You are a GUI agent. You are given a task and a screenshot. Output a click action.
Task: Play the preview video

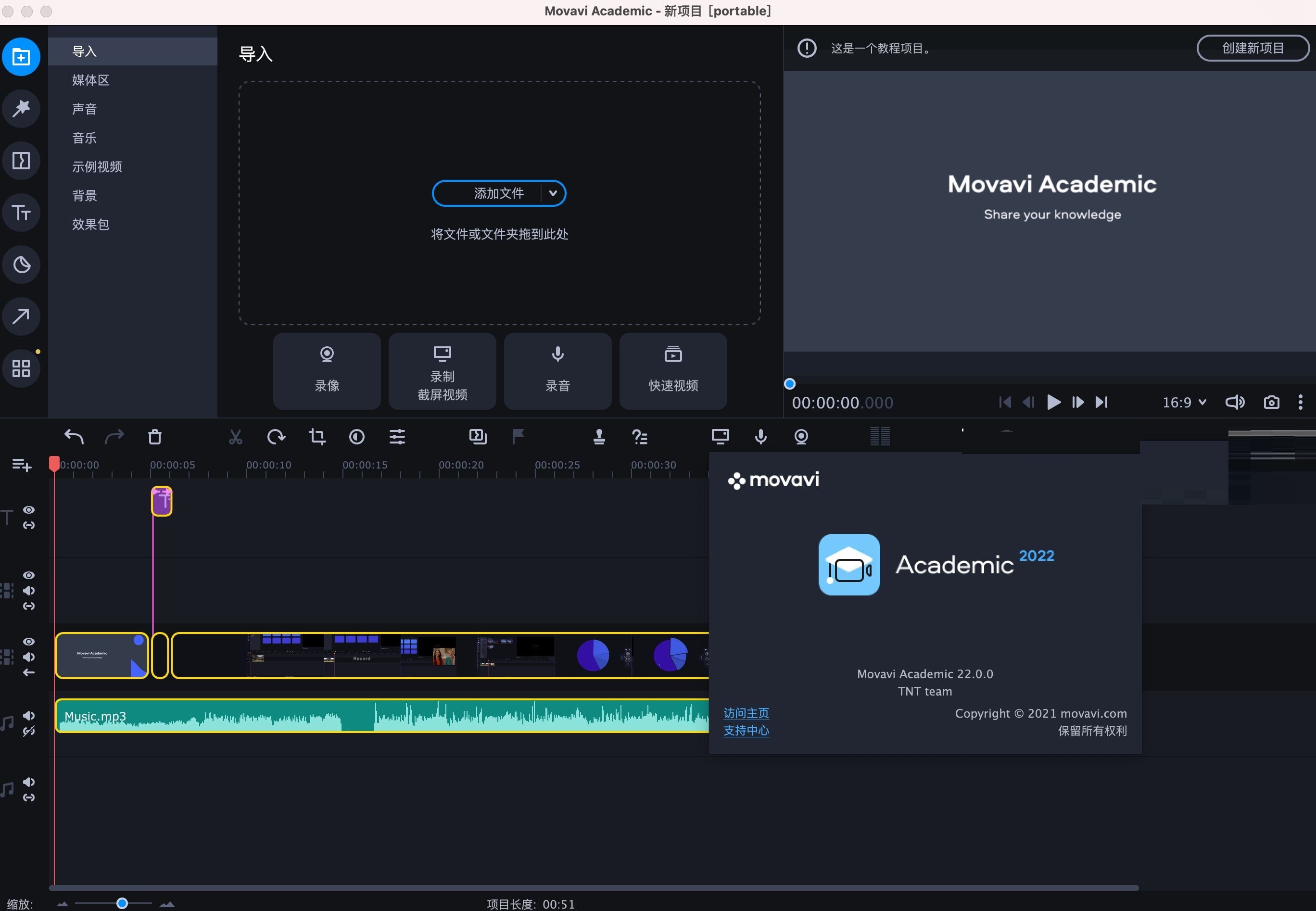1053,403
